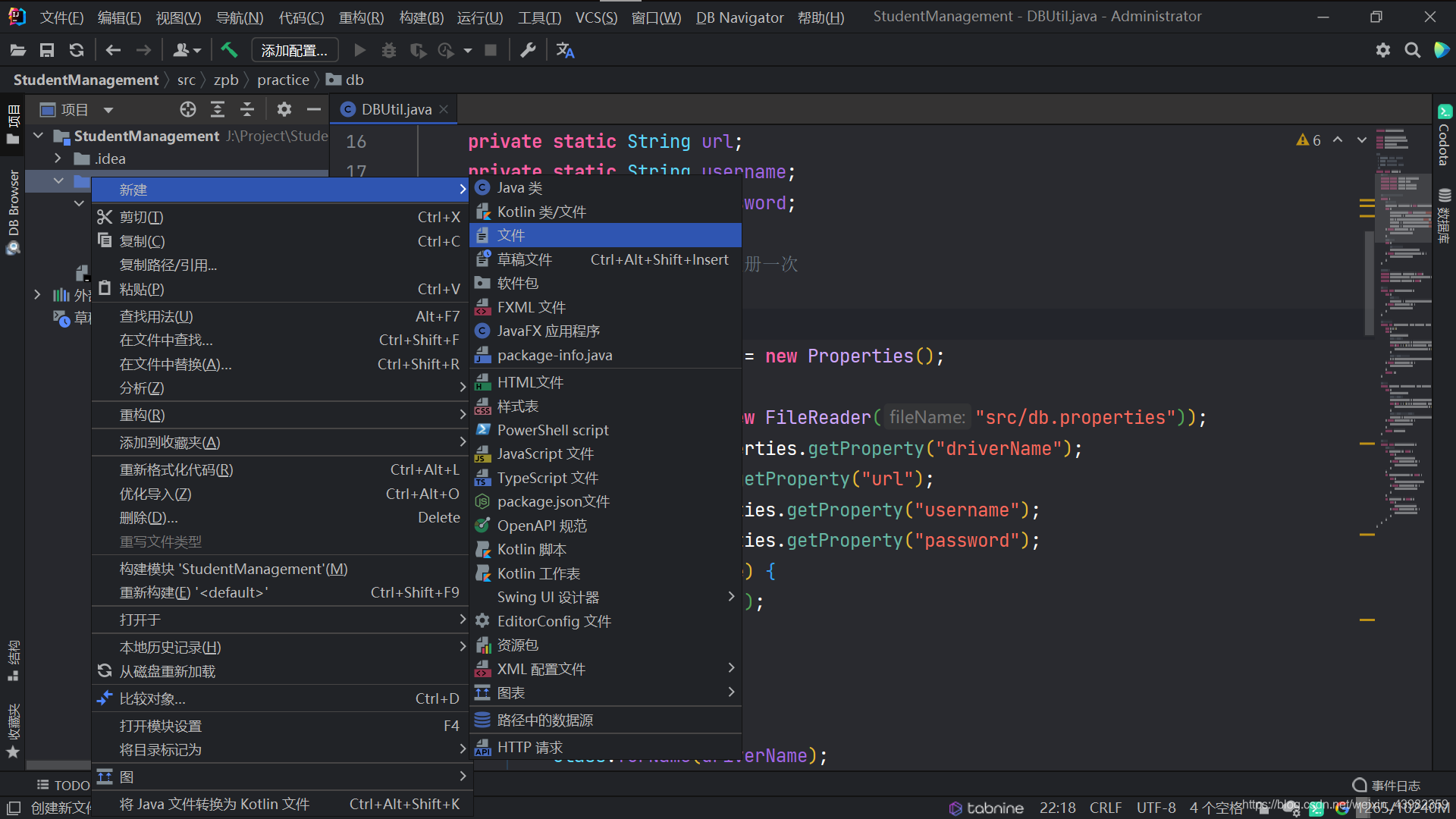The image size is (1456, 819).
Task: Click 添加配置... run configuration button
Action: [x=294, y=50]
